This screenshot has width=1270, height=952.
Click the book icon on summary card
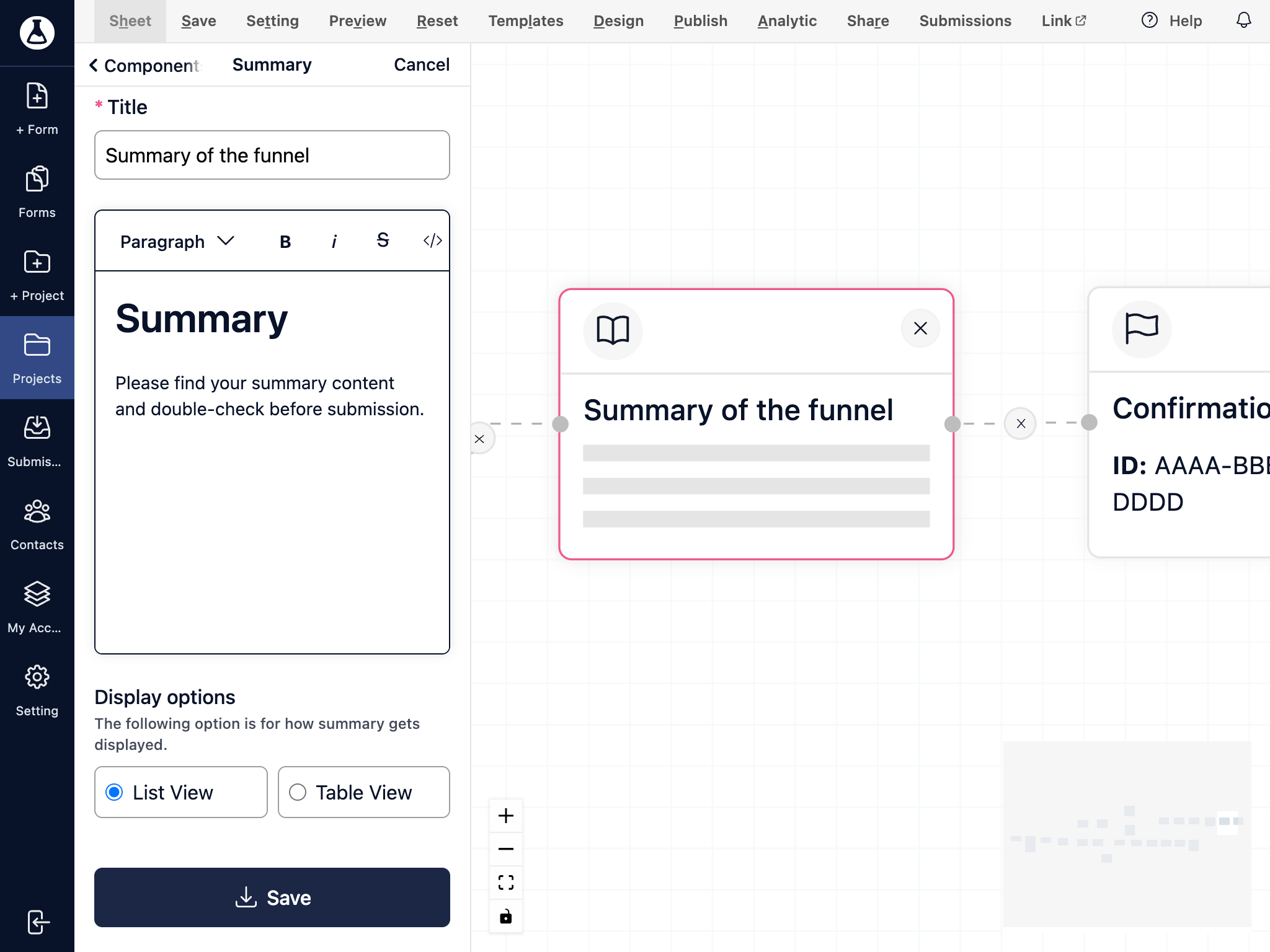[x=613, y=330]
